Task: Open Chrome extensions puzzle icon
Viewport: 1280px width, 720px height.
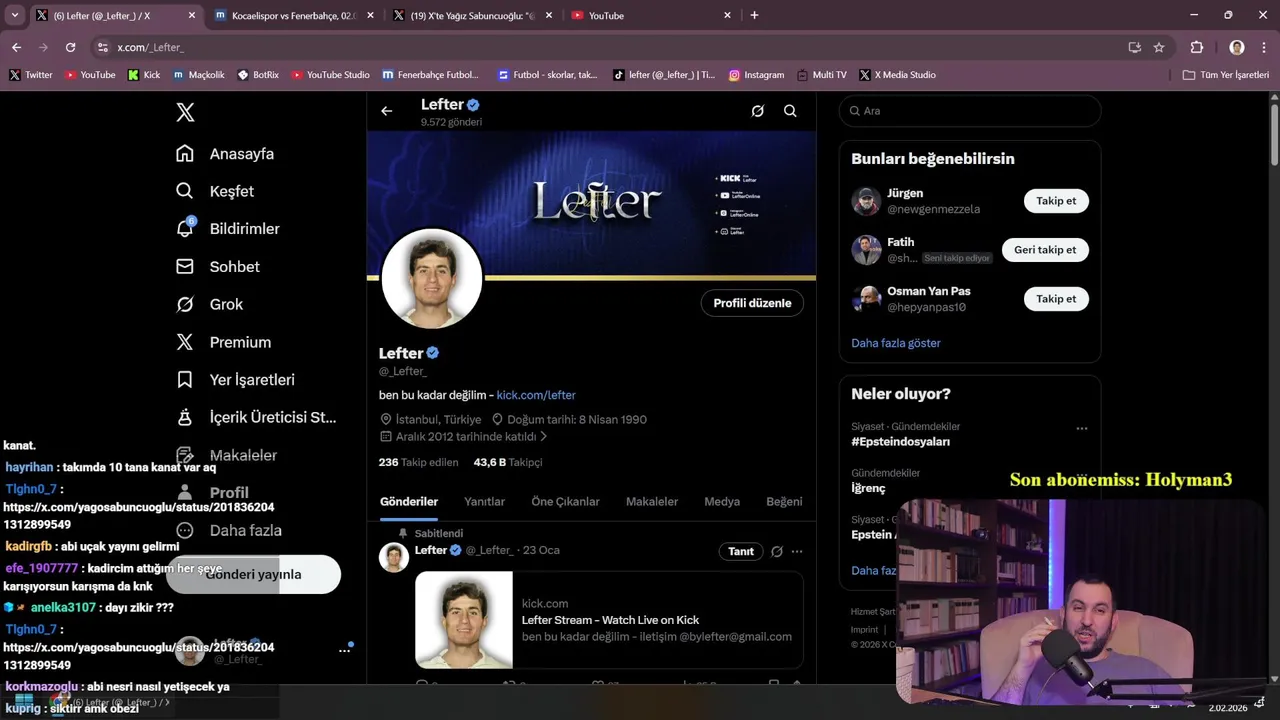Action: [x=1197, y=47]
